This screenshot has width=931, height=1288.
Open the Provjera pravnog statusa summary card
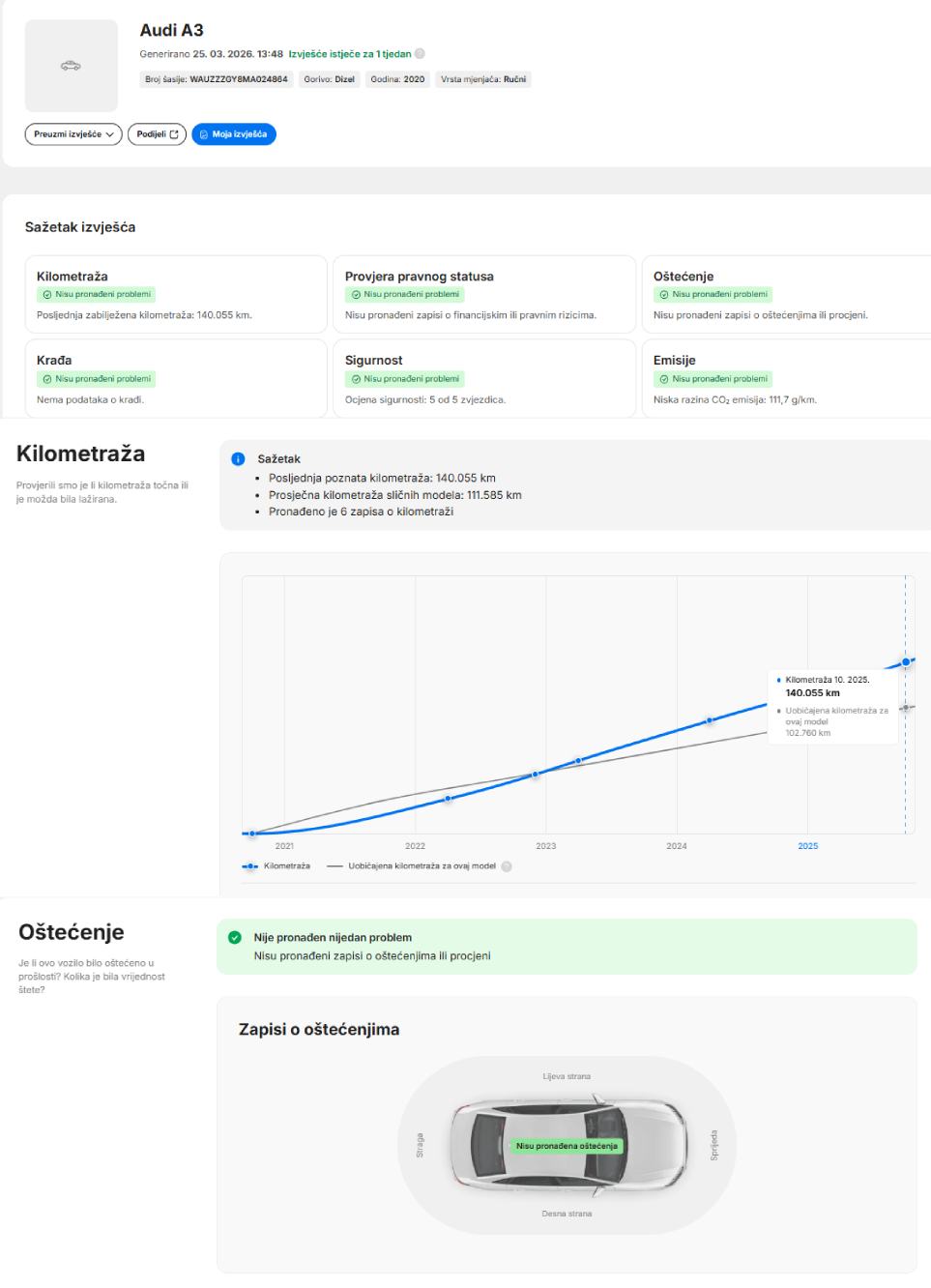483,295
